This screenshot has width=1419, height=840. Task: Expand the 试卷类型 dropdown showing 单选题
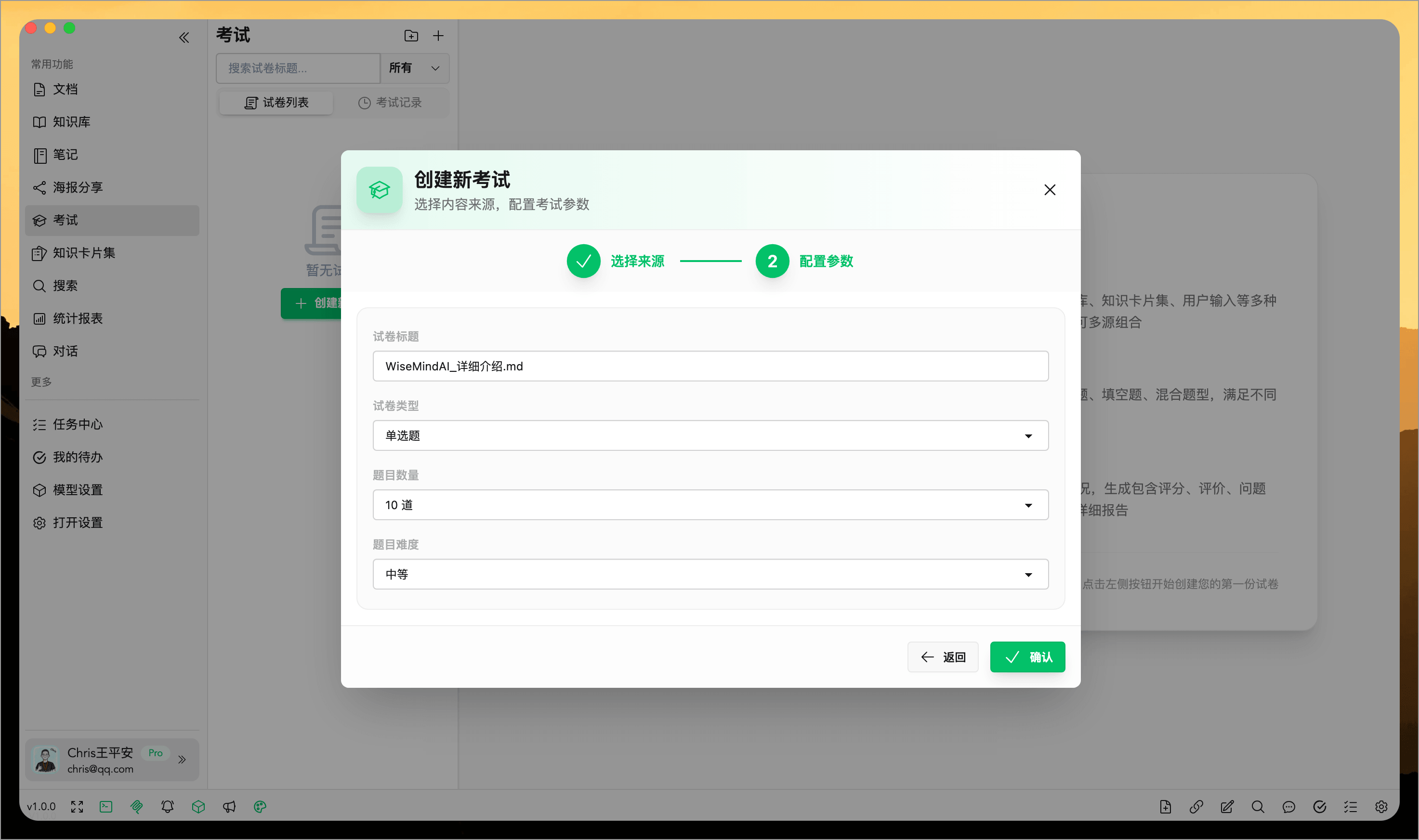(710, 435)
